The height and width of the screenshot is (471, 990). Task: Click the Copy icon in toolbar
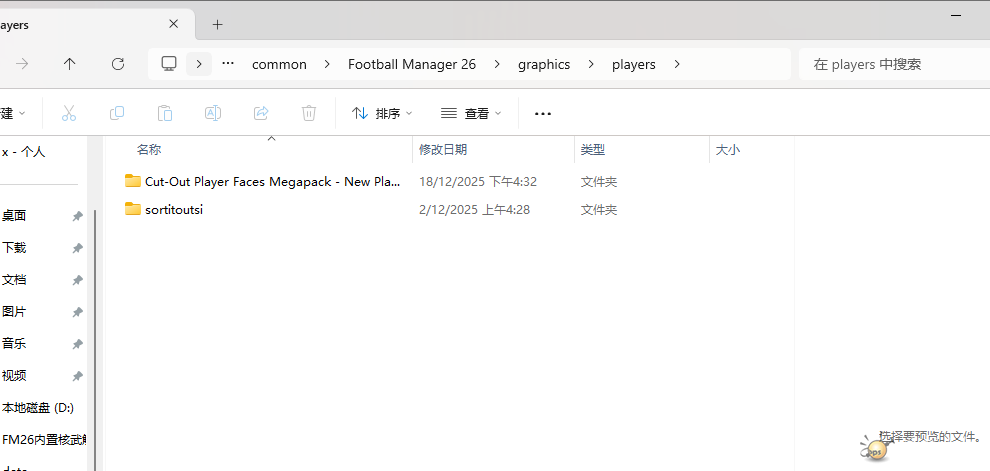117,113
